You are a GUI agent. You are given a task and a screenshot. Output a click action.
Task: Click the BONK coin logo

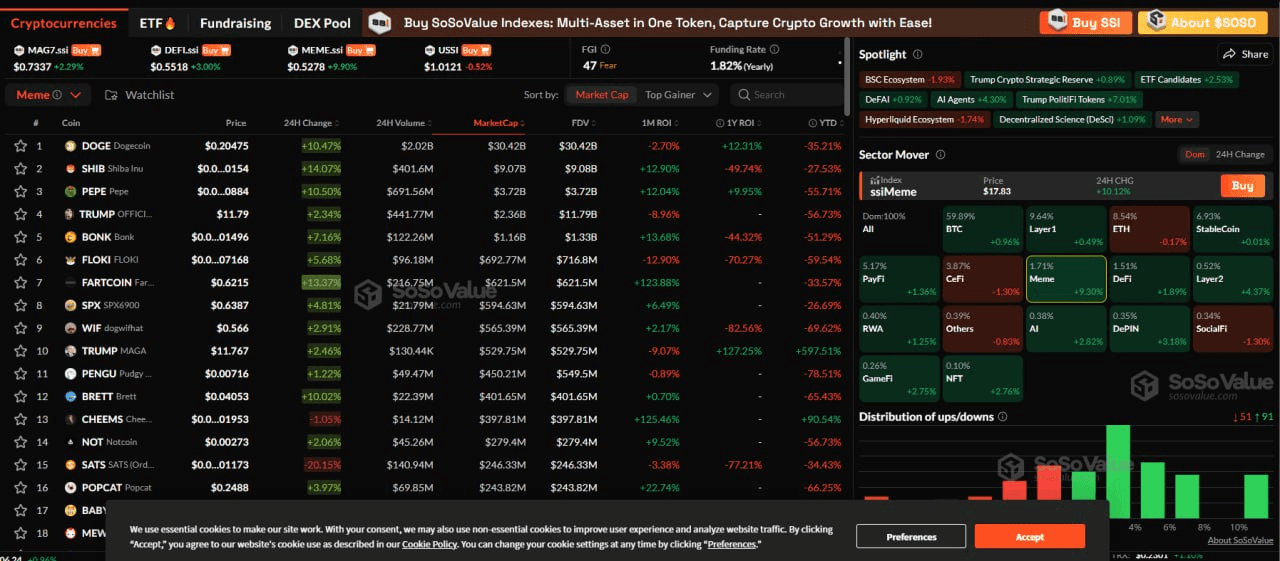(x=70, y=237)
